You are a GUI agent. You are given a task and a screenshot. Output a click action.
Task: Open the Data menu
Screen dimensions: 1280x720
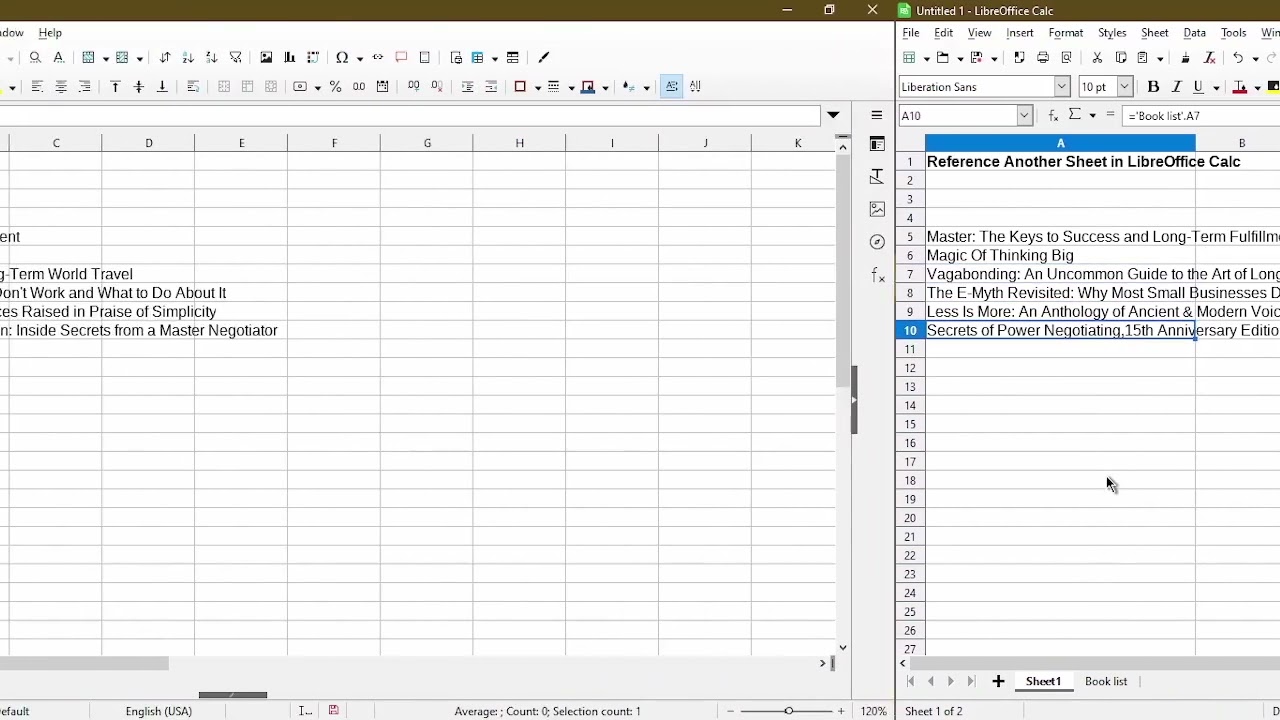(x=1195, y=33)
